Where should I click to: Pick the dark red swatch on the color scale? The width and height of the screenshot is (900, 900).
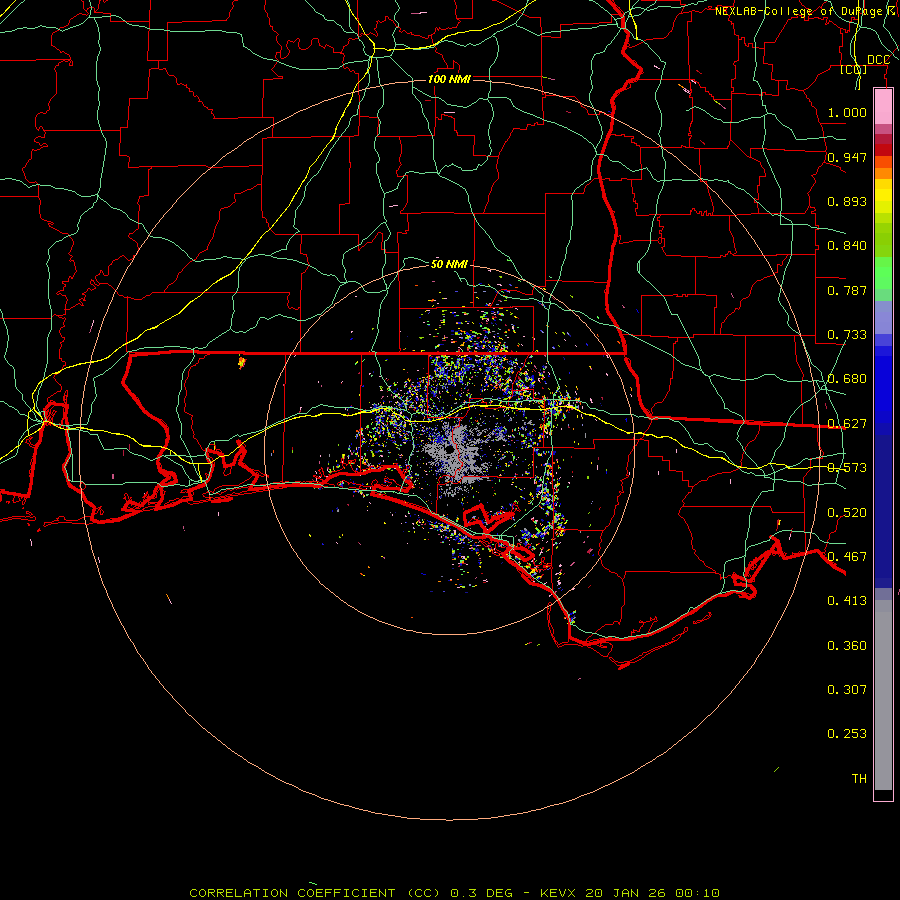883,150
